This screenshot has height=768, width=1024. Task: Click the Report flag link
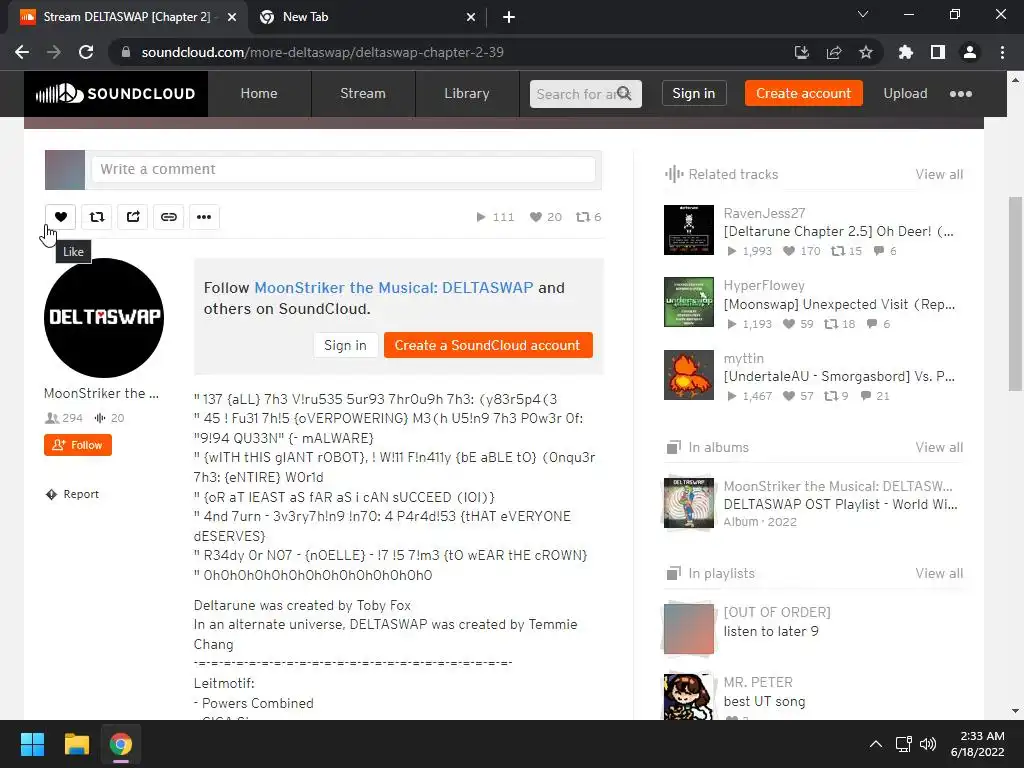pyautogui.click(x=72, y=494)
